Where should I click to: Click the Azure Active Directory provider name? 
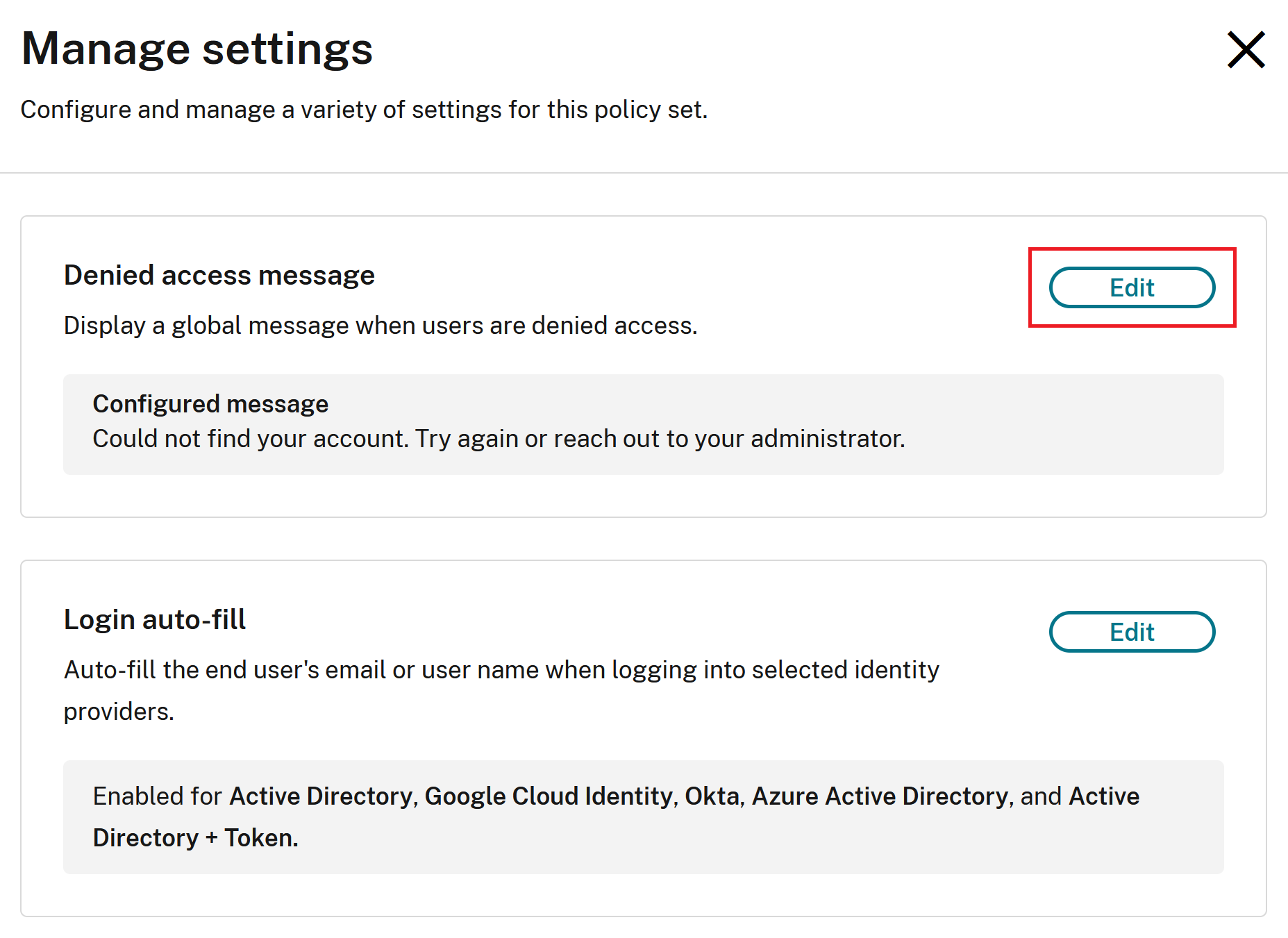[x=880, y=796]
